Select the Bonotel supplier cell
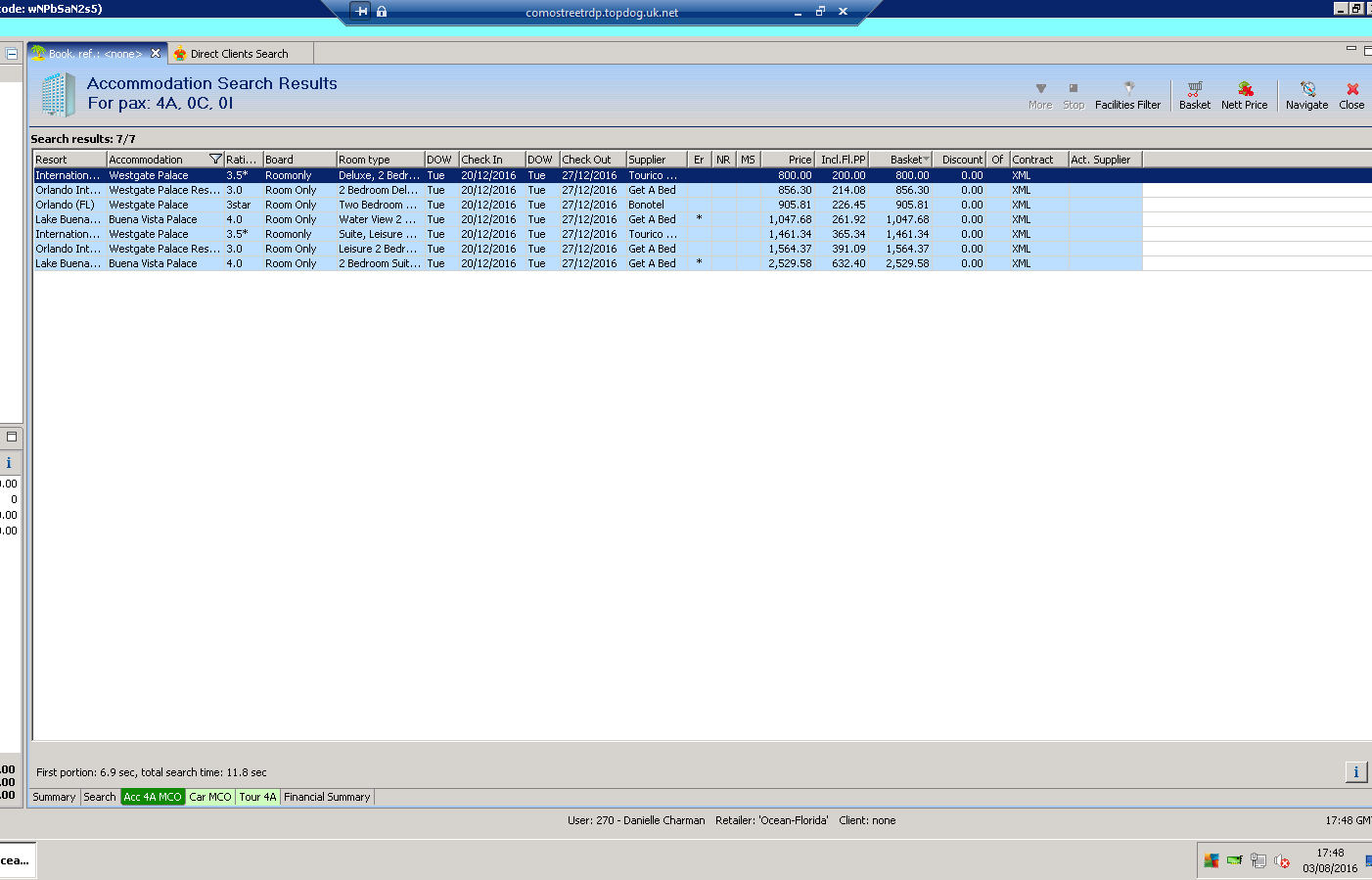The image size is (1372, 880). (656, 205)
